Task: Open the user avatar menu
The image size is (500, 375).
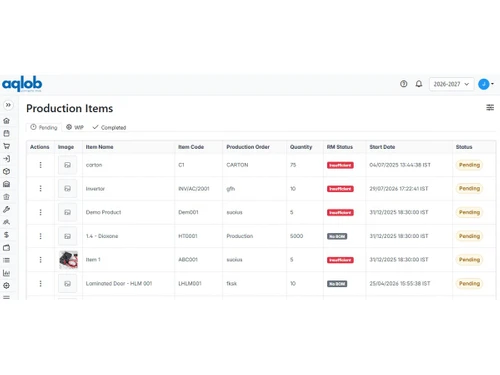Action: pos(486,84)
